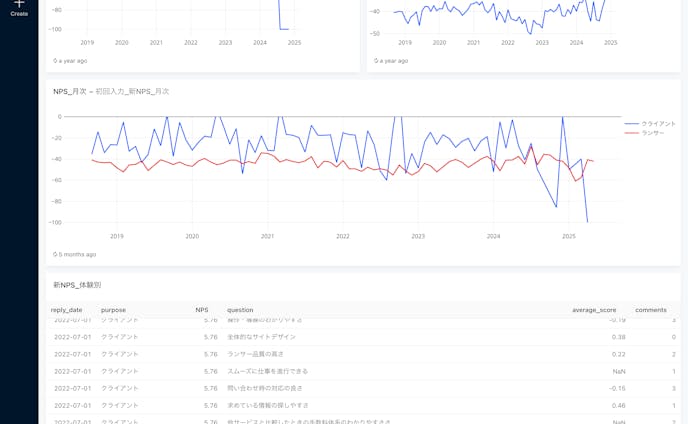Viewport: 688px width, 424px height.
Task: Click the 問い合わせ時の対応の良さ question cell
Action: tap(264, 388)
